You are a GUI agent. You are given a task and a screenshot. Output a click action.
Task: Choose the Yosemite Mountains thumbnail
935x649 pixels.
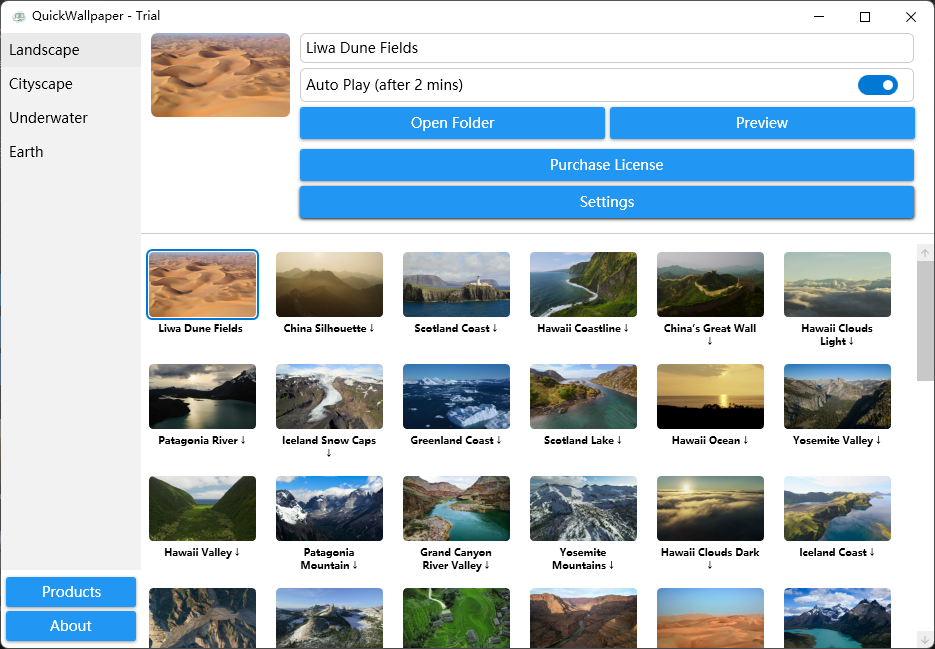tap(583, 509)
